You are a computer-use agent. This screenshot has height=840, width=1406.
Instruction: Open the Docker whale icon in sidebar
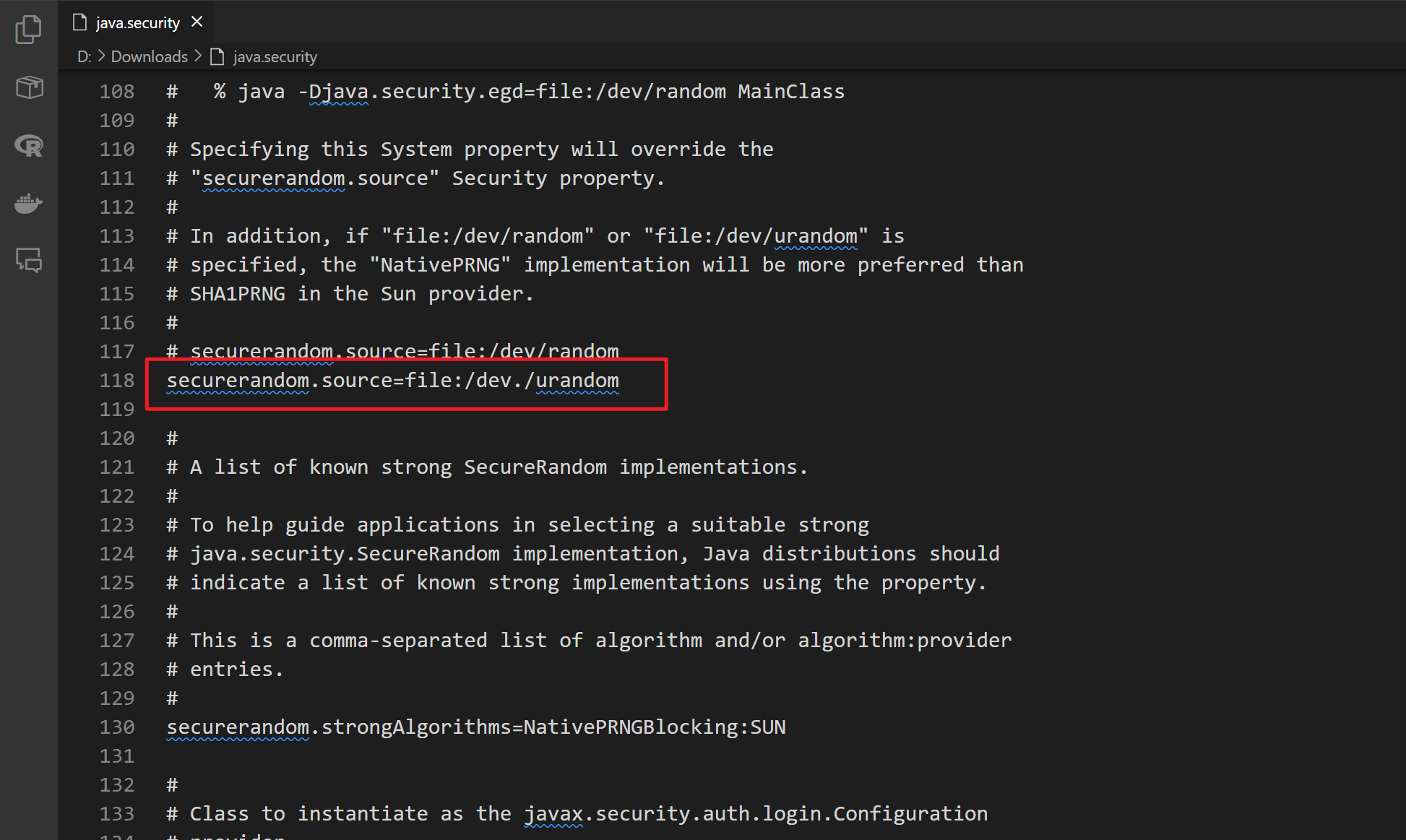click(29, 204)
